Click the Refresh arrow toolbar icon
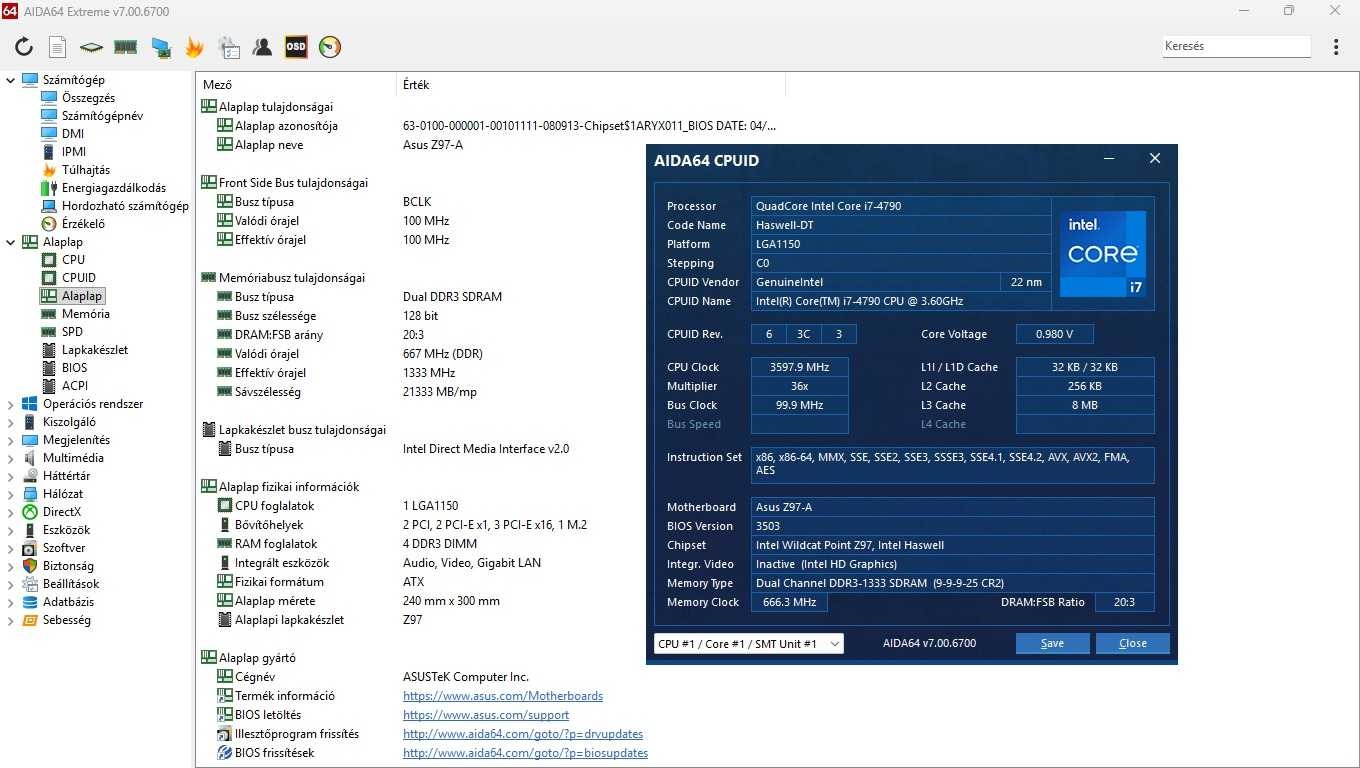The image size is (1360, 768). pyautogui.click(x=24, y=47)
